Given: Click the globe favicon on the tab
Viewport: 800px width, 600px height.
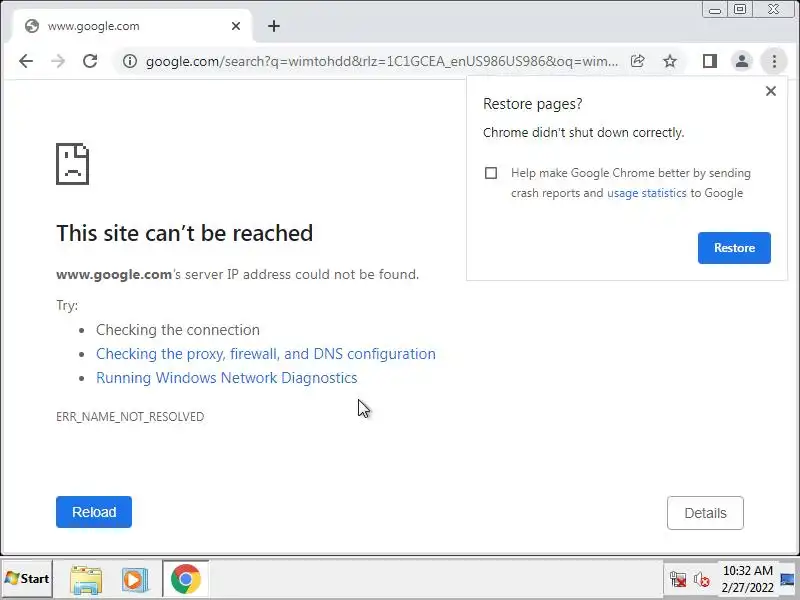Looking at the screenshot, I should pos(32,26).
